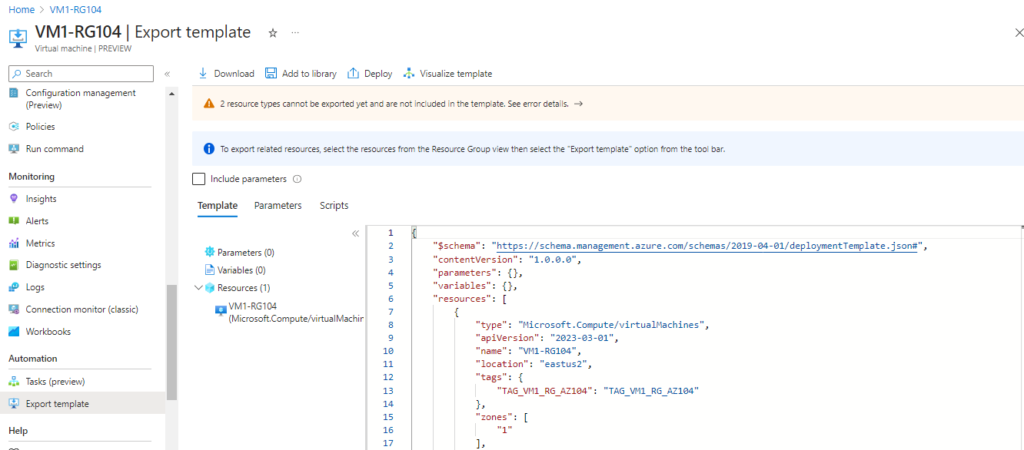The image size is (1024, 450).
Task: Click the Deploy upload icon
Action: click(x=353, y=74)
